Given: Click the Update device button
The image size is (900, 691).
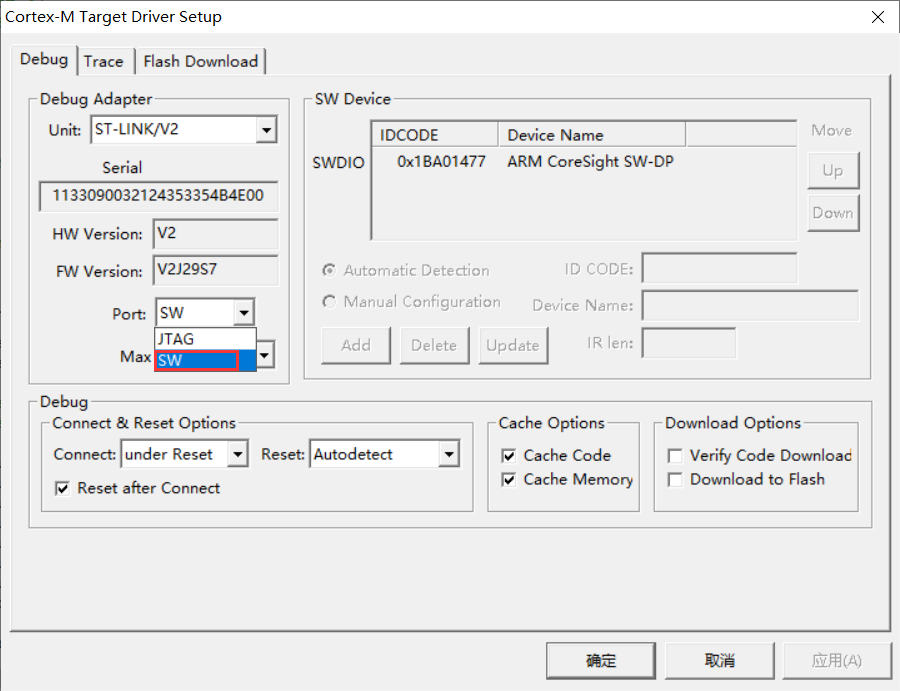Looking at the screenshot, I should [513, 346].
